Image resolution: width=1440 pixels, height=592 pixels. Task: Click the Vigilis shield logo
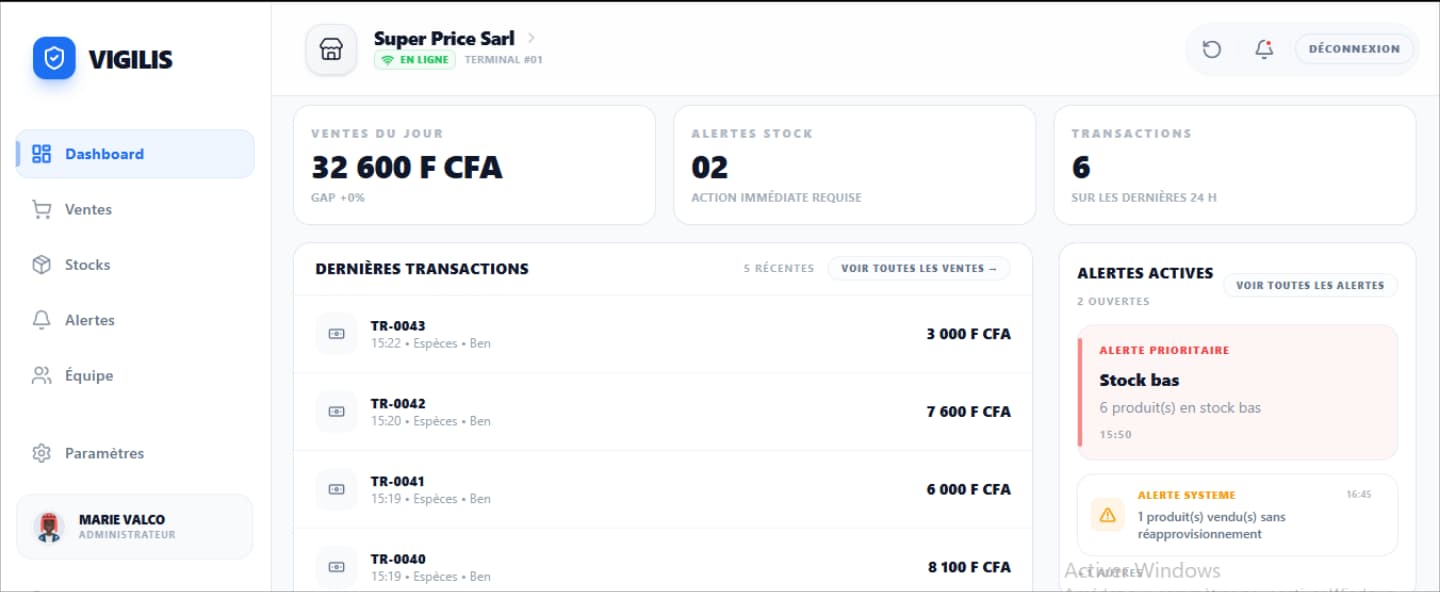54,58
